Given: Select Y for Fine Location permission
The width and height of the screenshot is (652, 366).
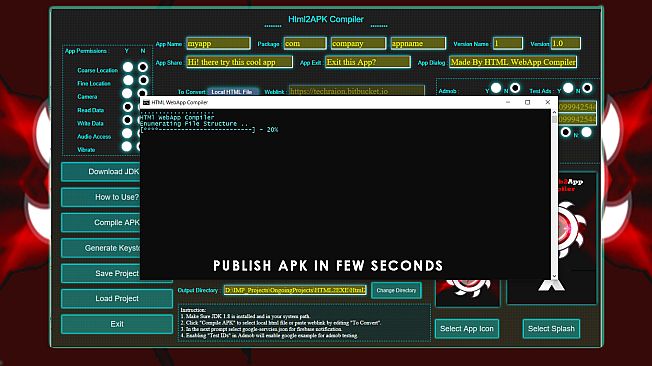Looking at the screenshot, I should (128, 80).
